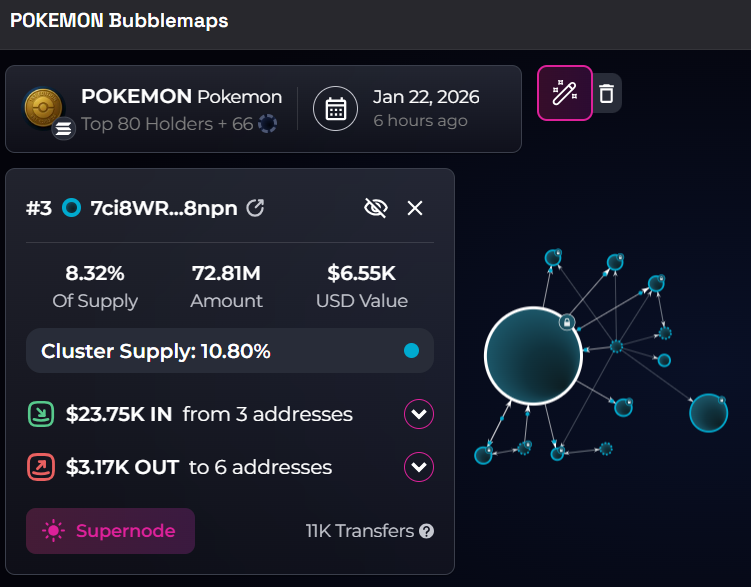The width and height of the screenshot is (751, 587).
Task: Open address 7ci8WR...8npn external link icon
Action: tap(255, 208)
